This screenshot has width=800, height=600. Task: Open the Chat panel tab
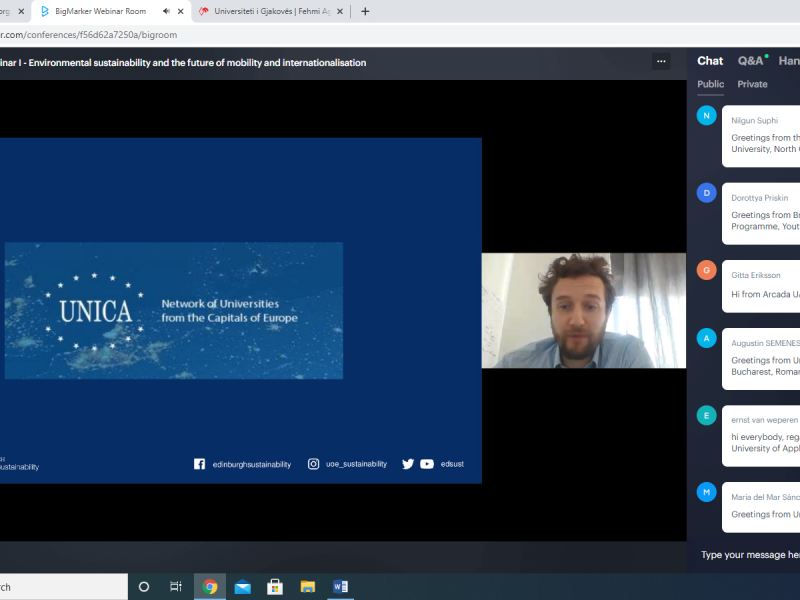tap(710, 61)
